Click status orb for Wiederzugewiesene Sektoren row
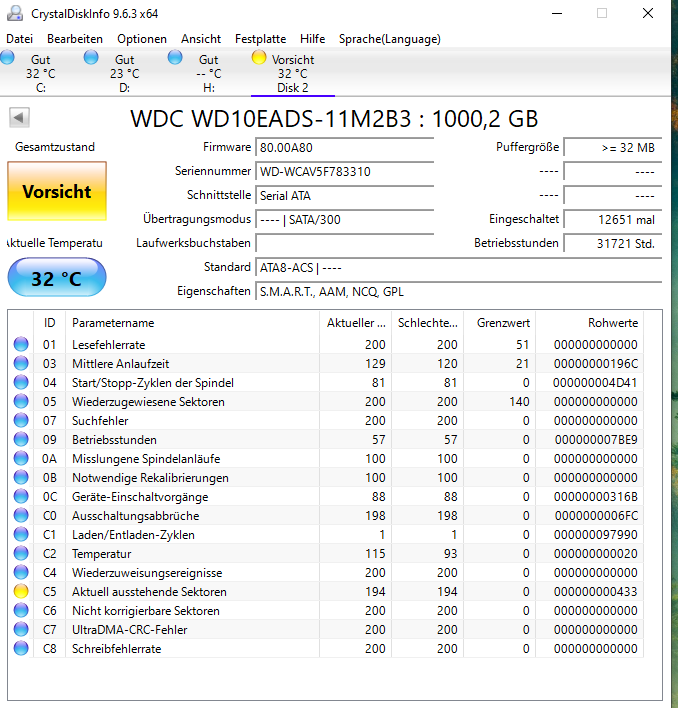Viewport: 678px width, 708px height. [21, 401]
